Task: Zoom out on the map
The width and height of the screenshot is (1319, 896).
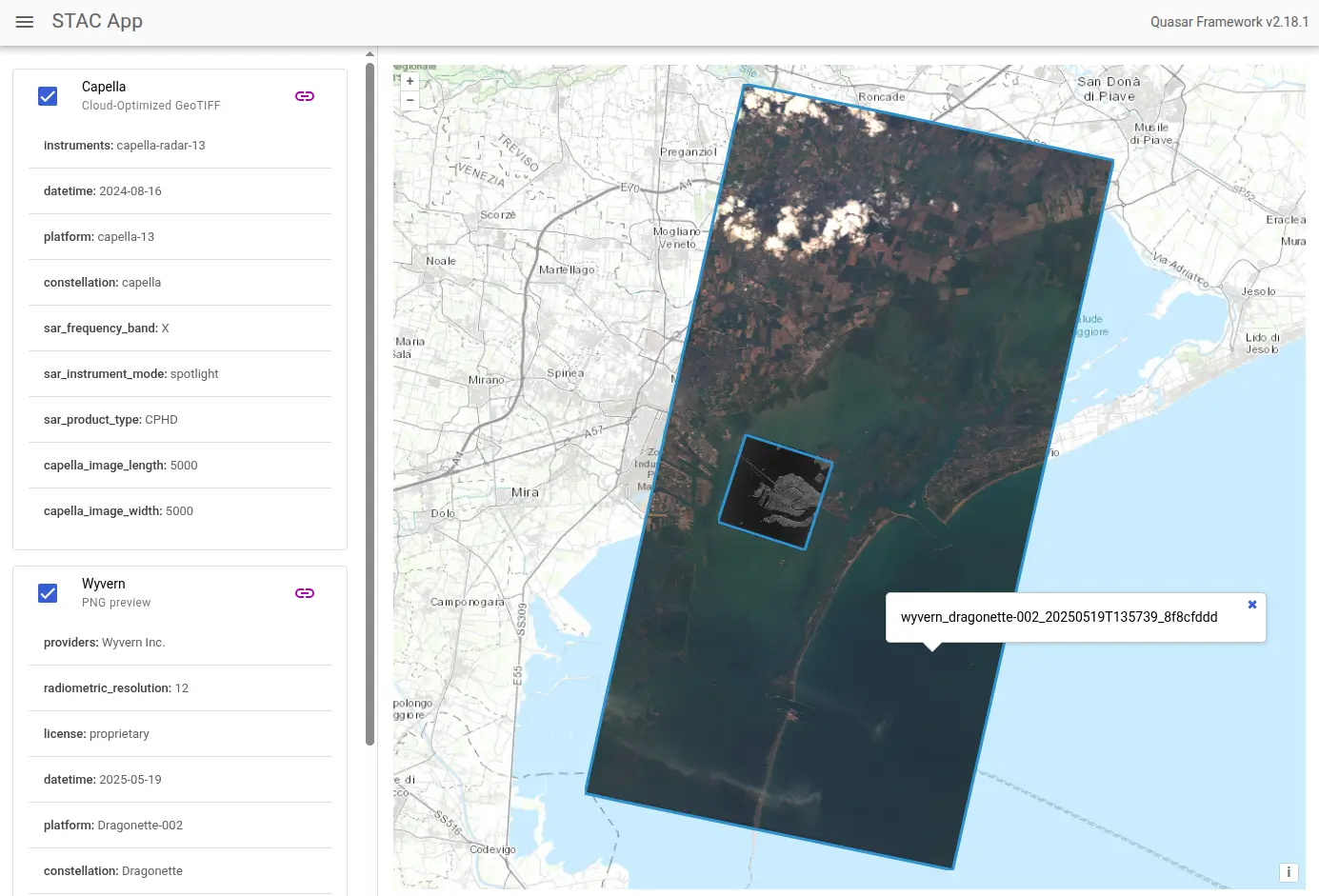Action: [410, 100]
